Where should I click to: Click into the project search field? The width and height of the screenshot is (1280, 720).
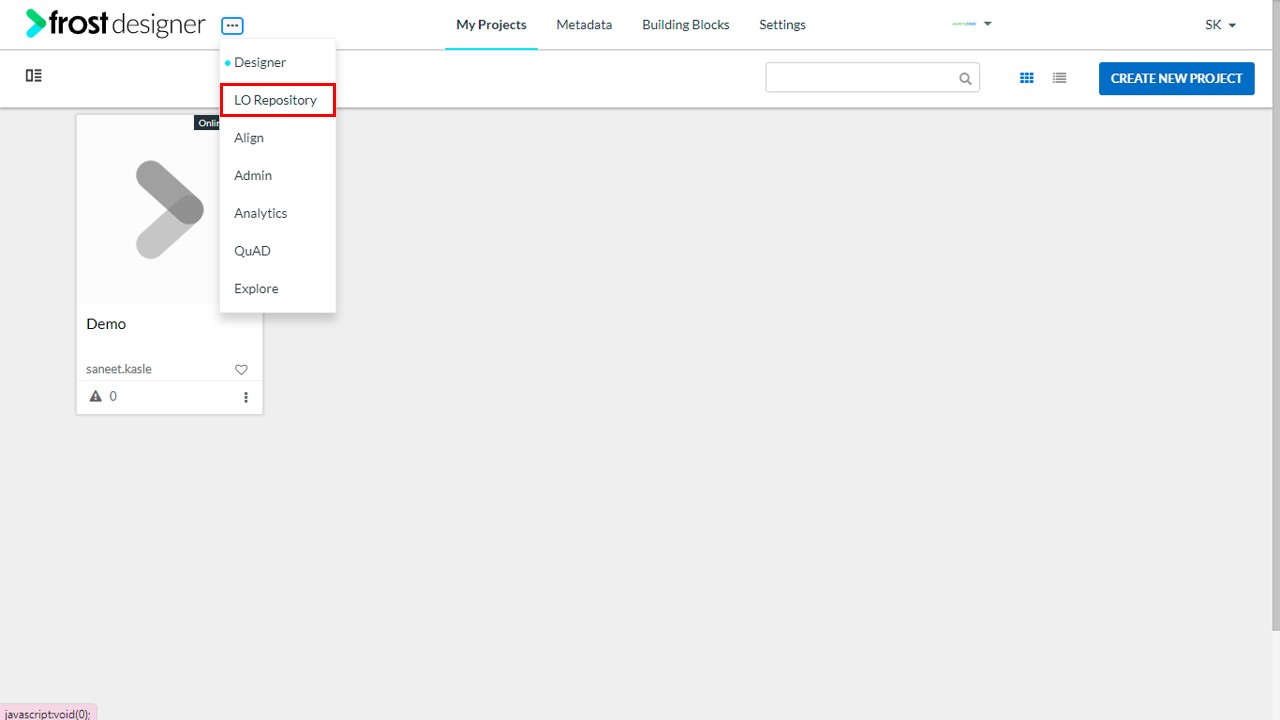click(860, 78)
